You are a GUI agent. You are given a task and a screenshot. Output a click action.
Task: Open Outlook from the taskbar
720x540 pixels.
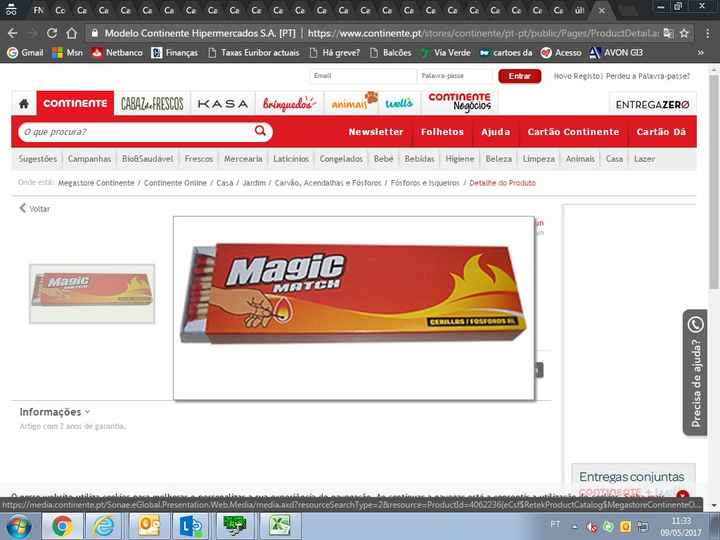148,526
